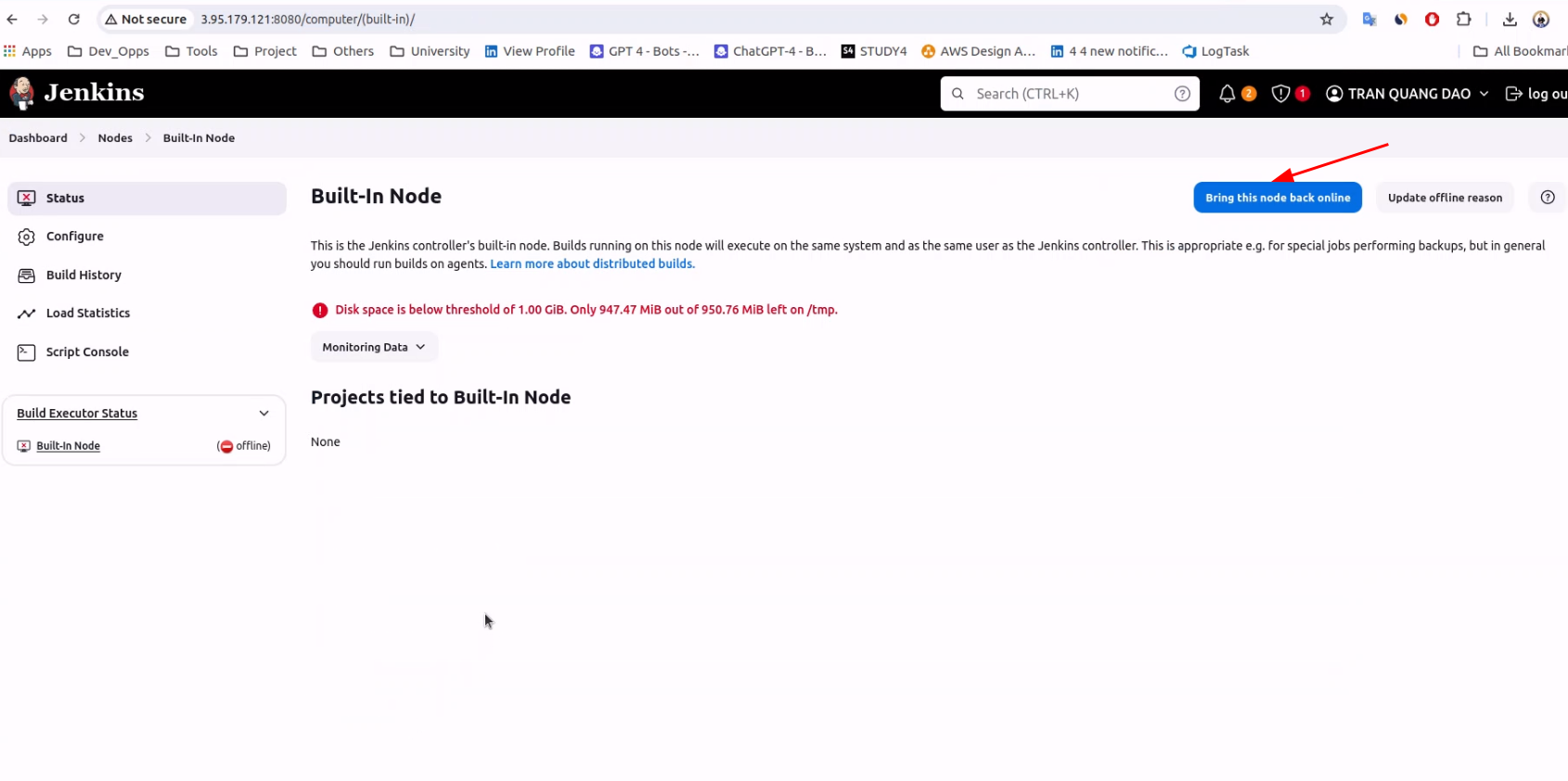This screenshot has height=781, width=1568.
Task: Open the Script Console sidebar item
Action: 147,352
